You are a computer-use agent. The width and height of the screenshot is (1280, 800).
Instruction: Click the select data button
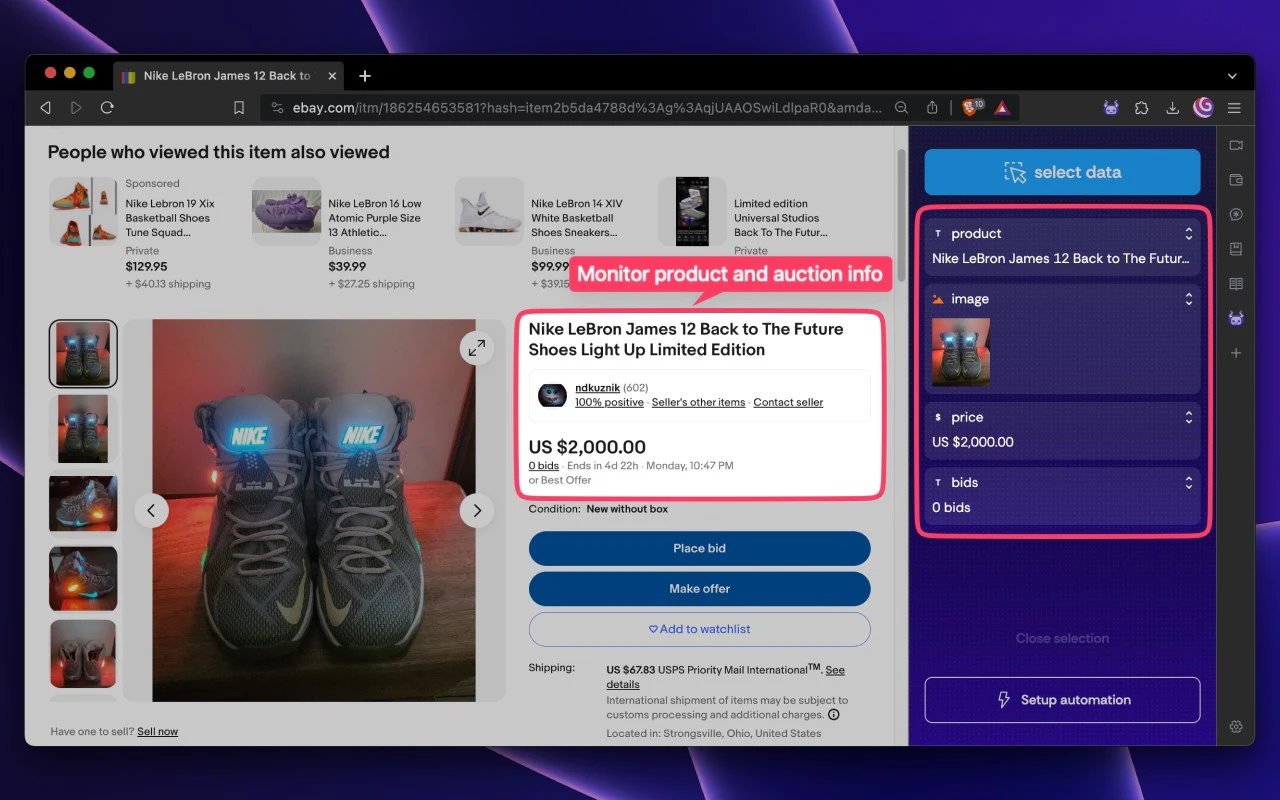(x=1062, y=172)
